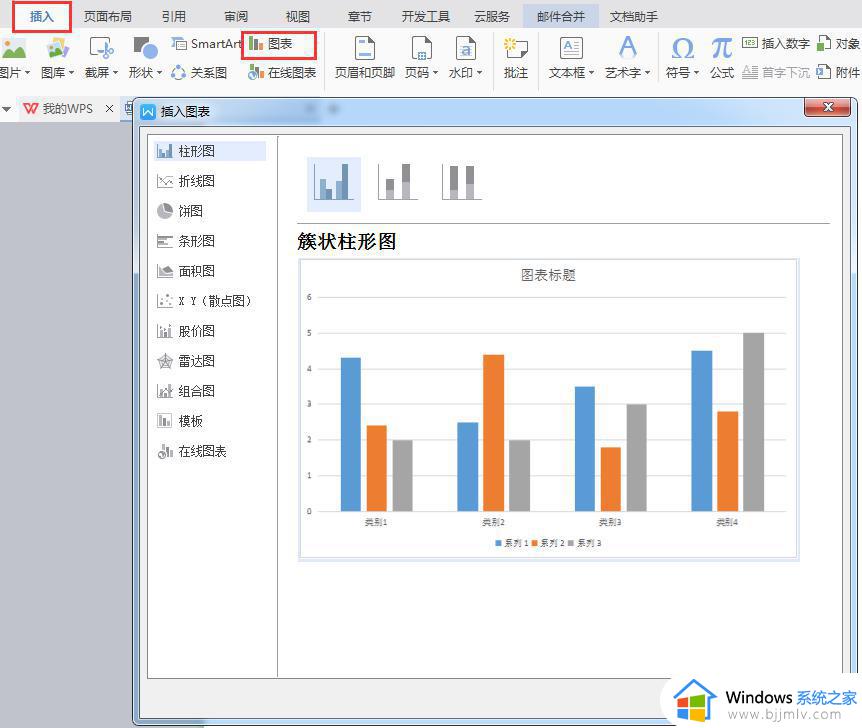Click the 形状 shapes icon
862x728 pixels.
click(146, 48)
